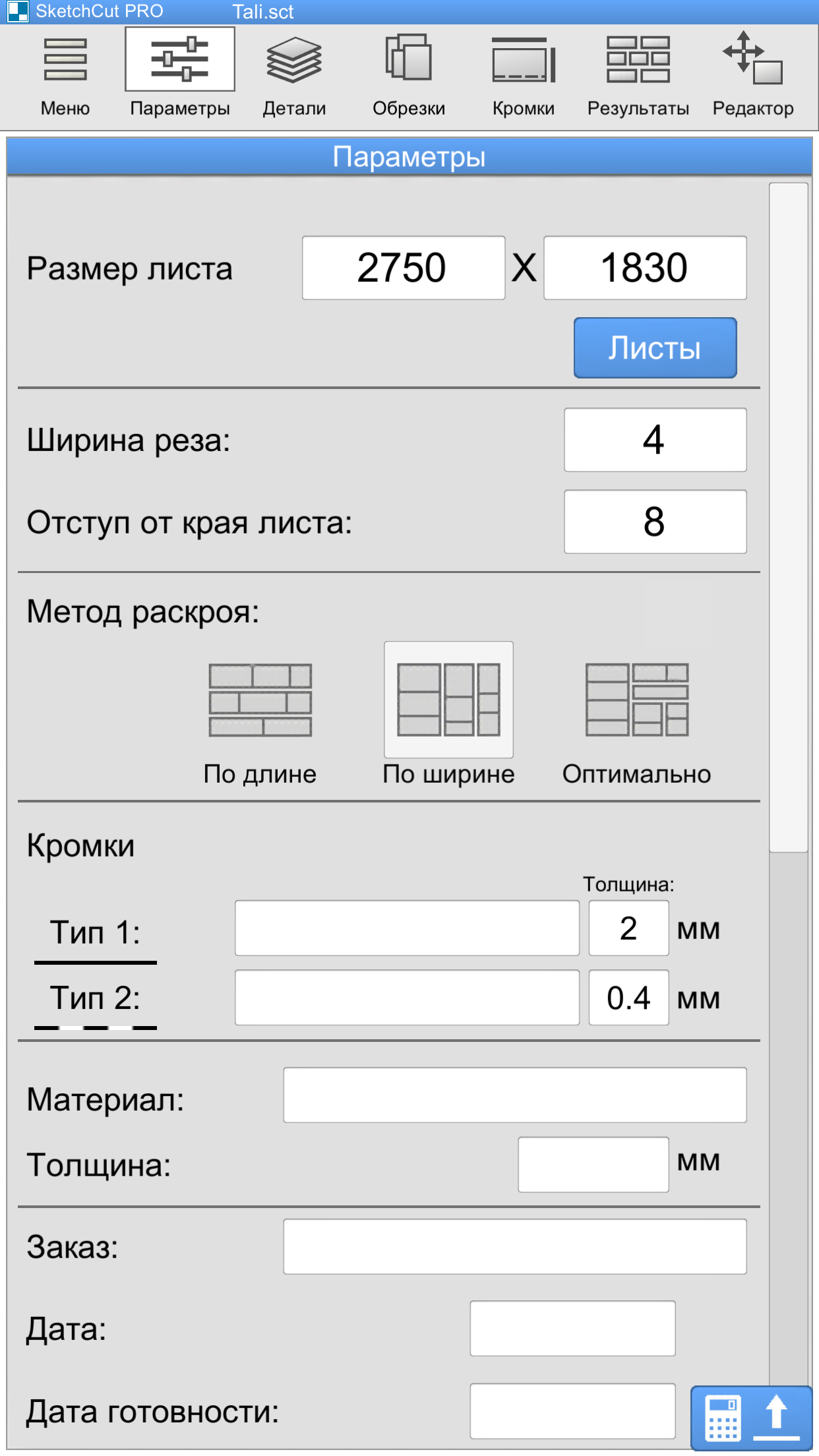Click the Дата input field
The image size is (819, 1456).
572,1328
